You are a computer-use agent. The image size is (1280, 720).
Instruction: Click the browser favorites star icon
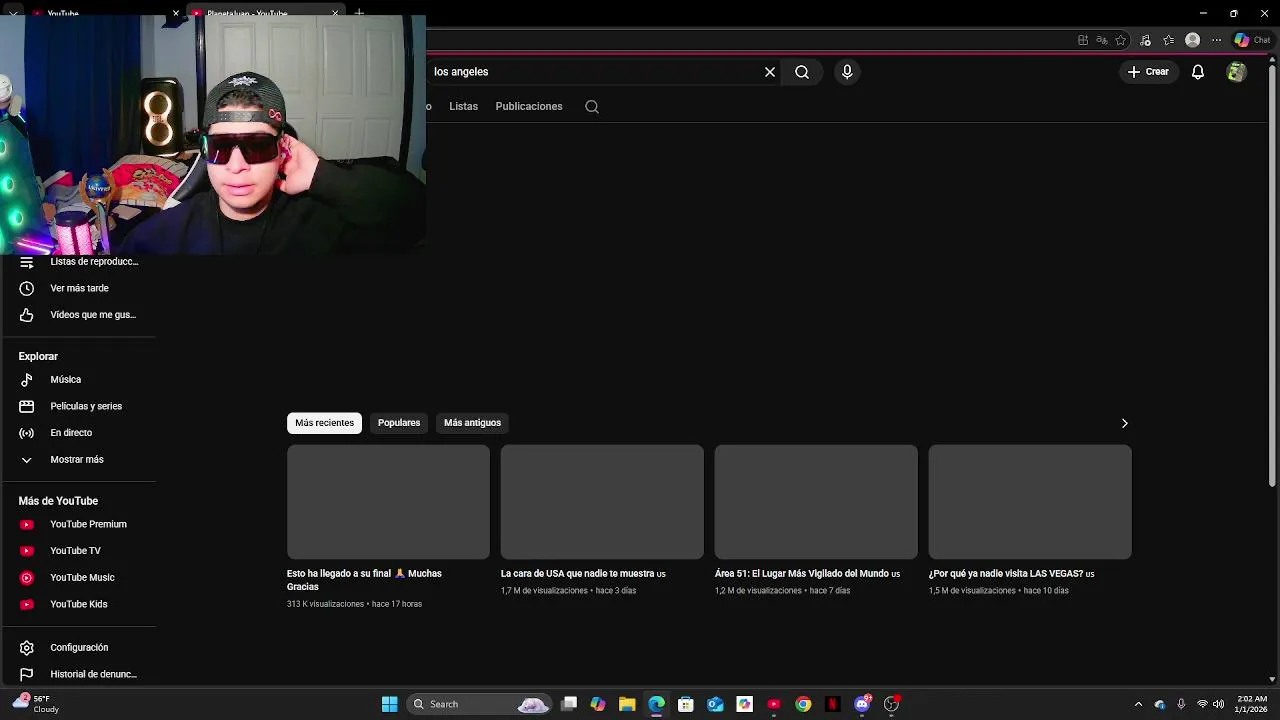[1121, 40]
